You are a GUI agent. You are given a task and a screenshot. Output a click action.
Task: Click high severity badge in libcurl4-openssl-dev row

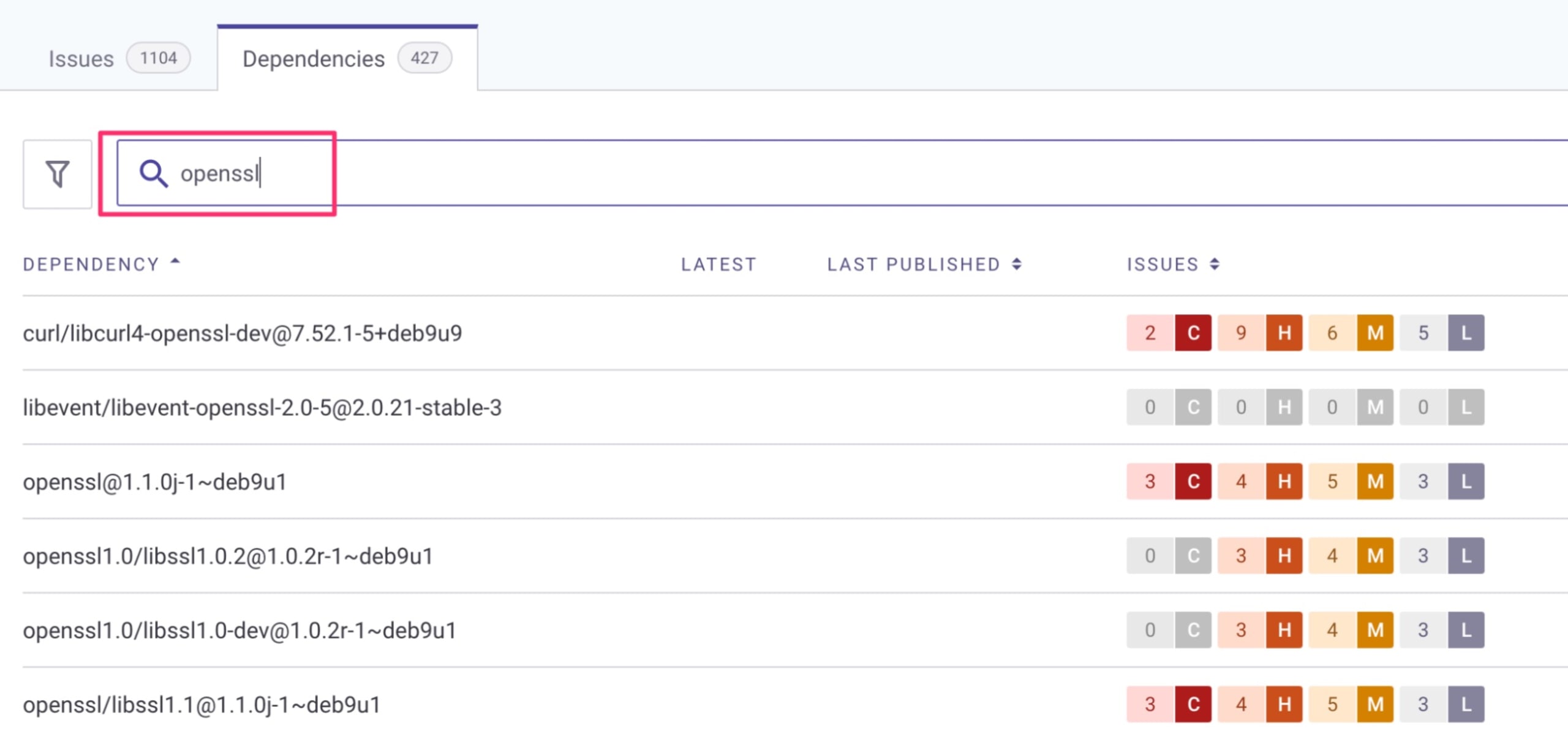1284,333
